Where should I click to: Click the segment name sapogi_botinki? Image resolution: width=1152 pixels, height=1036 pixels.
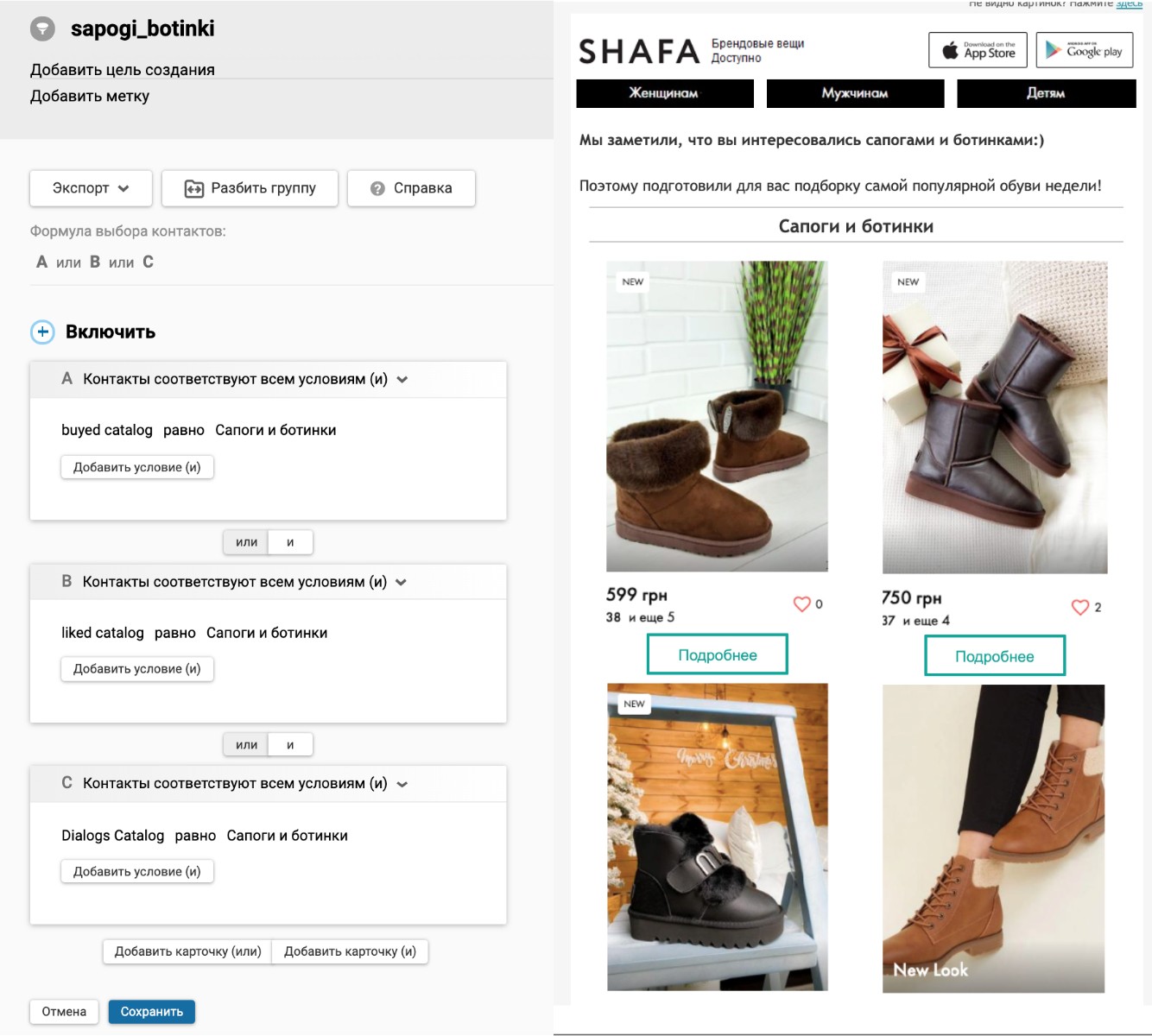tap(142, 28)
